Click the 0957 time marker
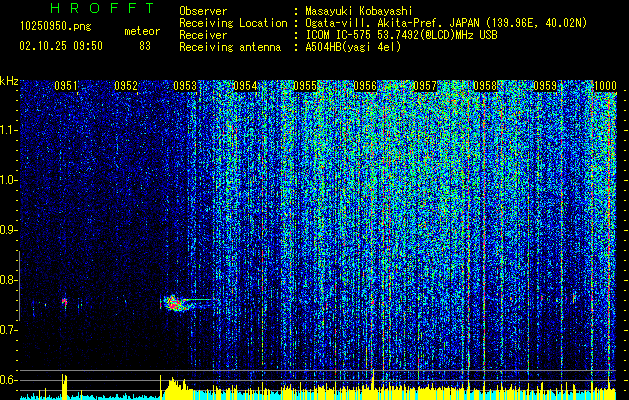Image resolution: width=629 pixels, height=400 pixels. point(425,86)
